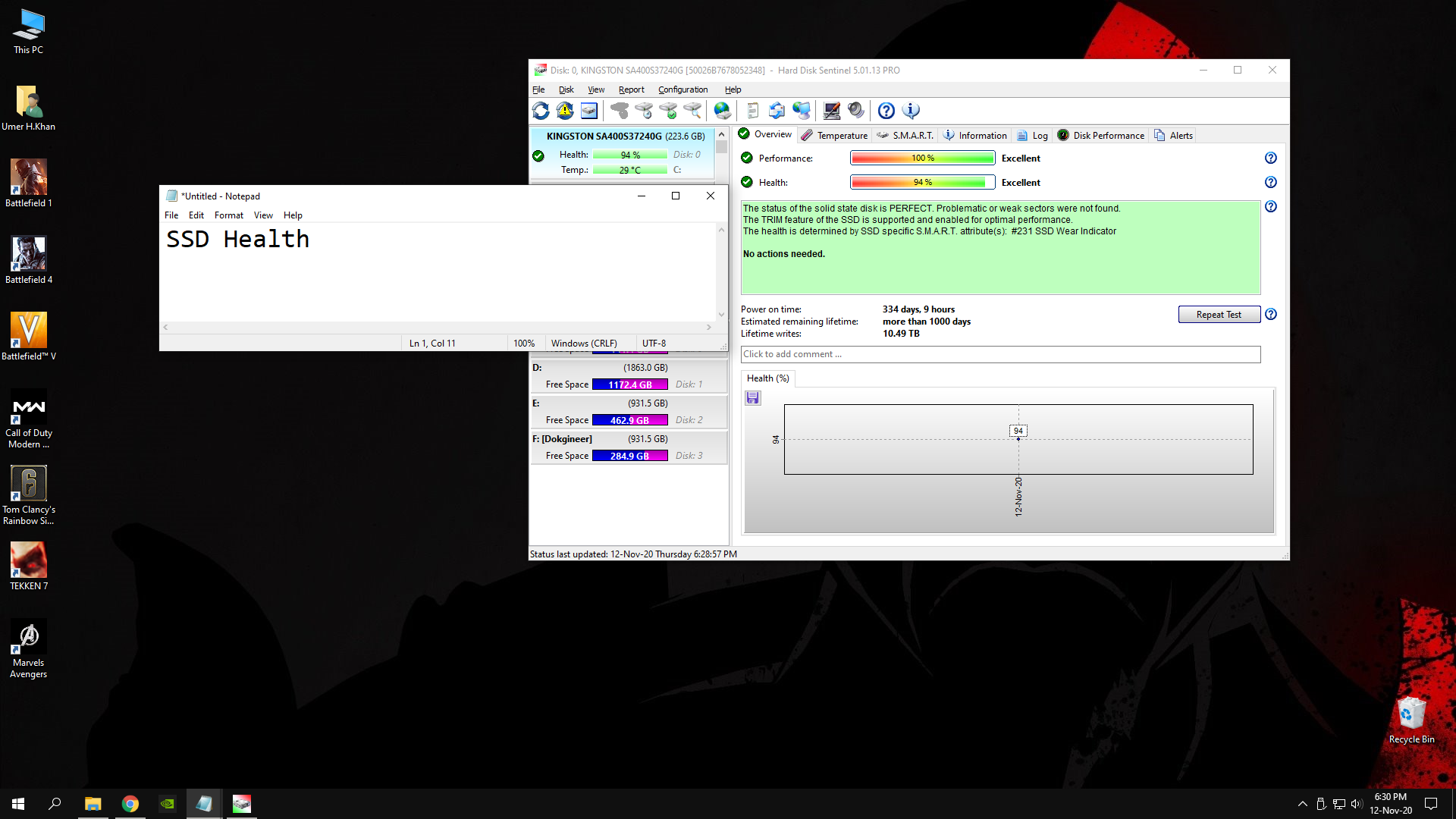The height and width of the screenshot is (819, 1456).
Task: Click Notepad's horizontal scrollbar right arrow
Action: [x=709, y=328]
